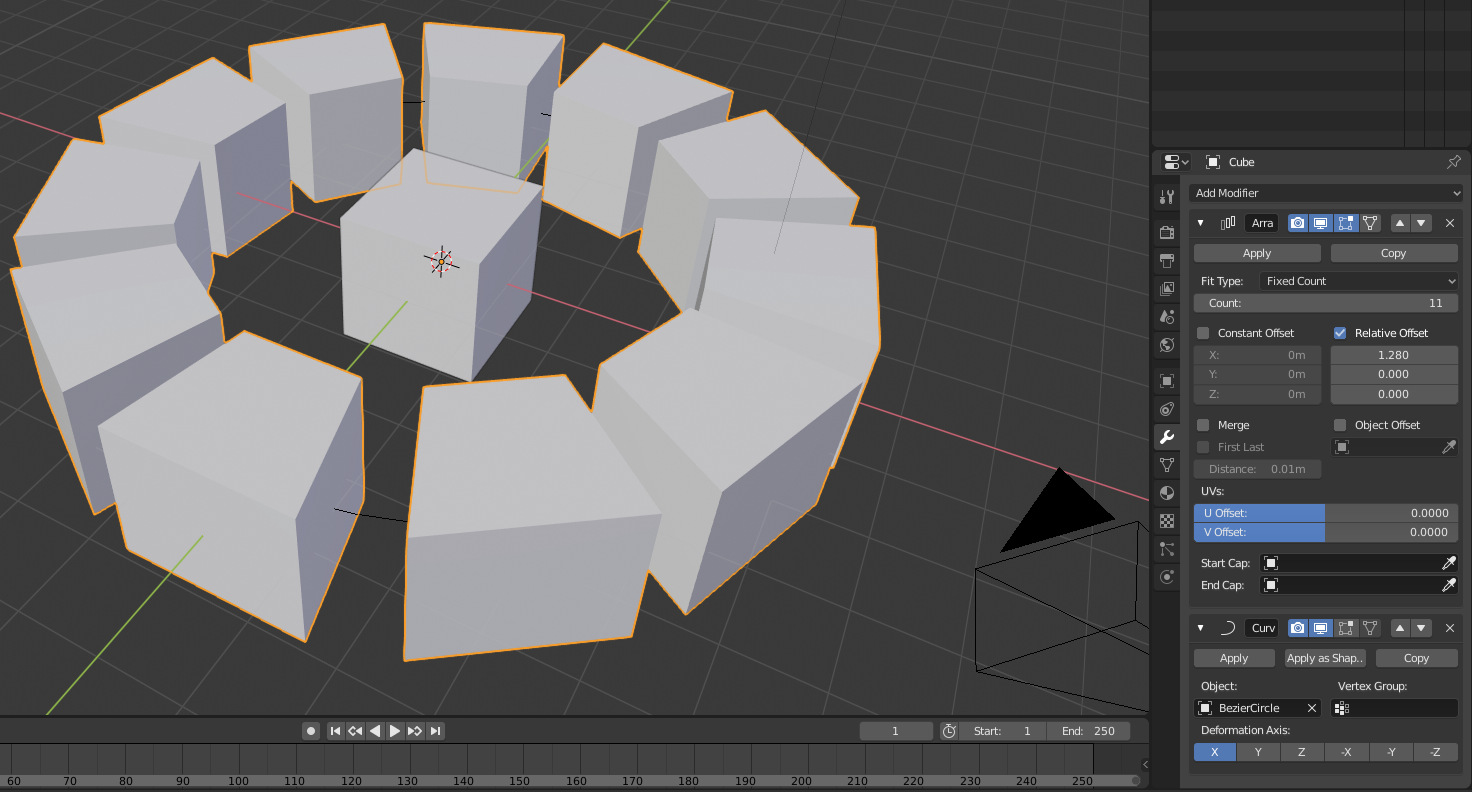
Task: Open the Texture properties tab
Action: coord(1166,521)
